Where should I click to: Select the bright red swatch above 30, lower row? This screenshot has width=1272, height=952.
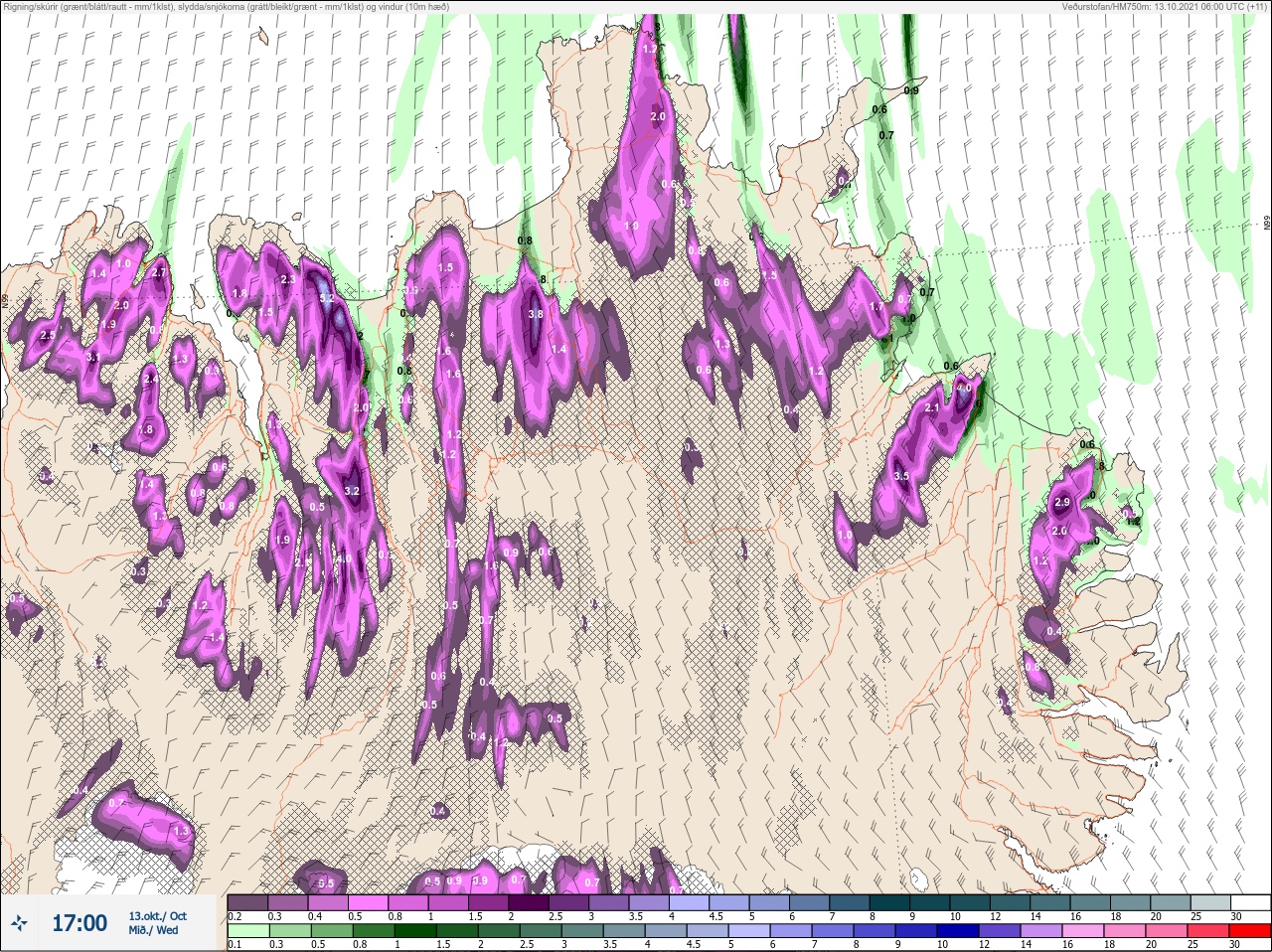pos(1249,931)
